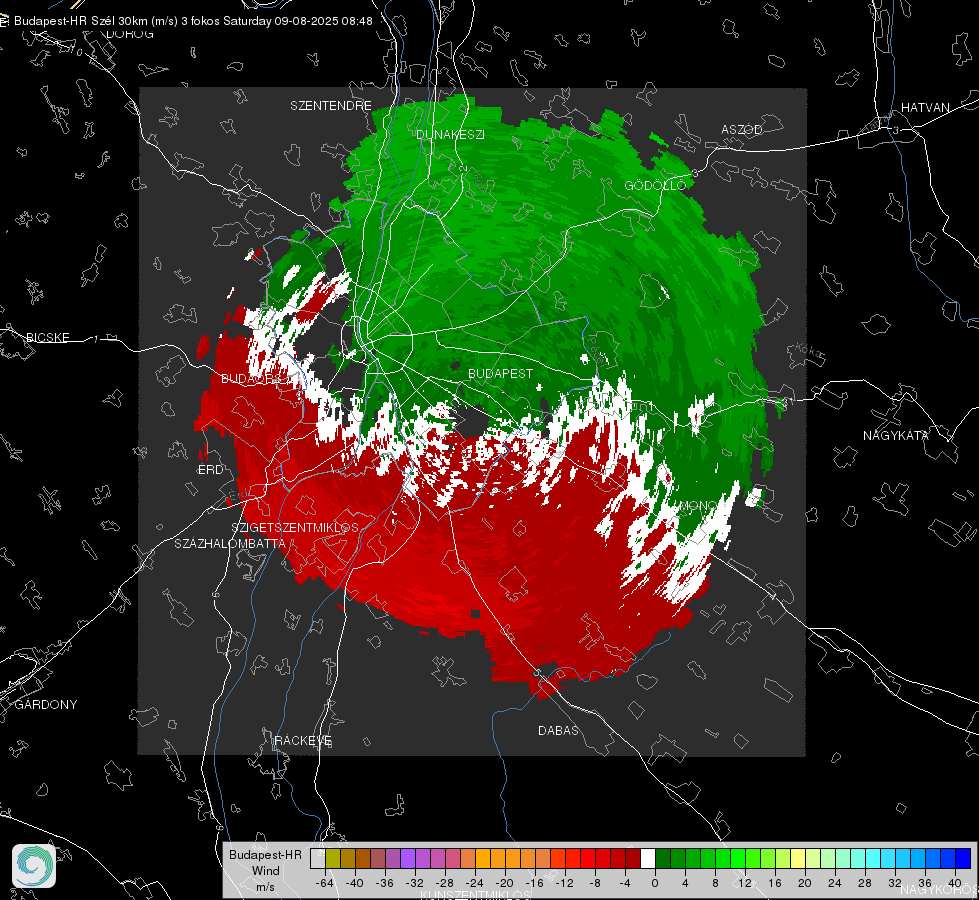Click the m/s unit label in legend
This screenshot has height=900, width=979.
point(265,887)
